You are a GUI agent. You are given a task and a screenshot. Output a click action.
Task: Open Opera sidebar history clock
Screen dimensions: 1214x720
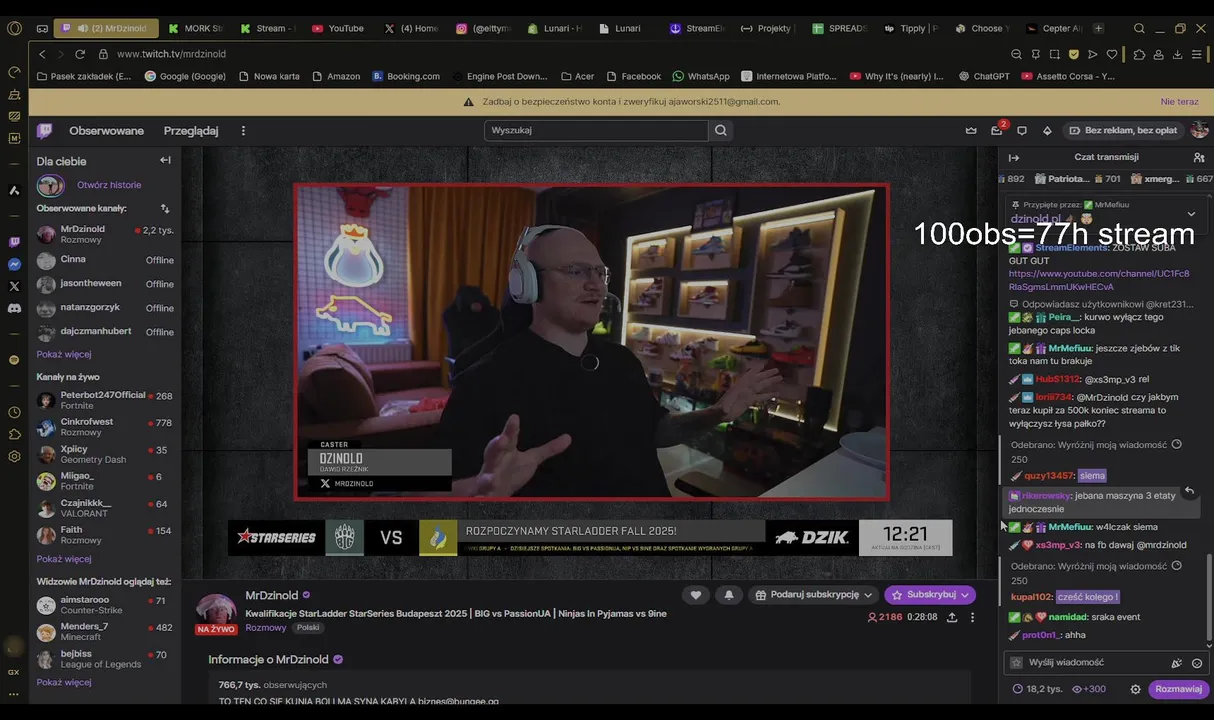pyautogui.click(x=14, y=412)
